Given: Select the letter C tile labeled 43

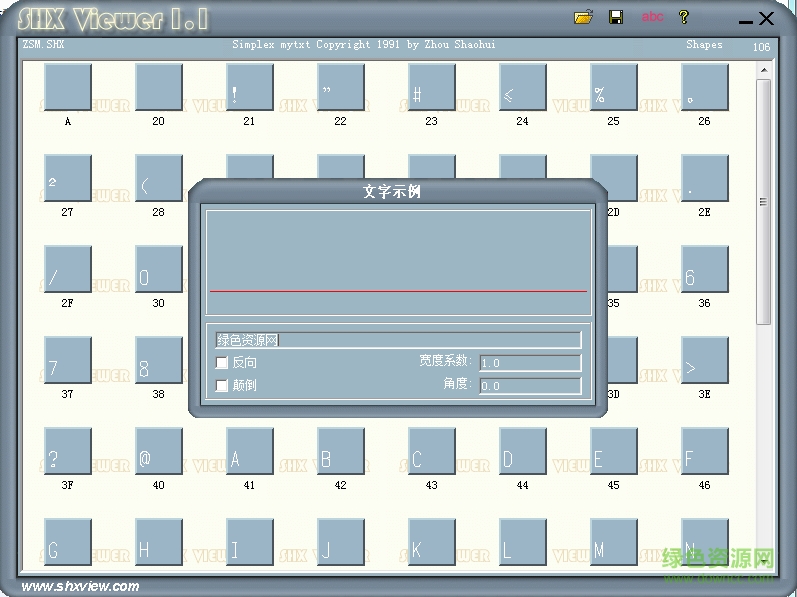Looking at the screenshot, I should (x=432, y=451).
